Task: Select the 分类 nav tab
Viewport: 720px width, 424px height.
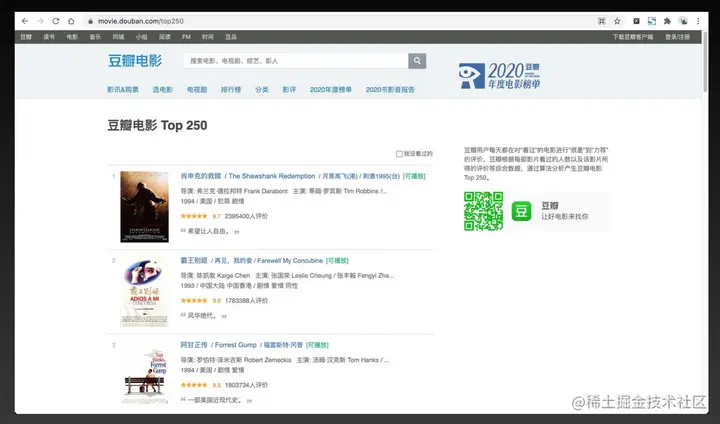Action: (x=262, y=90)
